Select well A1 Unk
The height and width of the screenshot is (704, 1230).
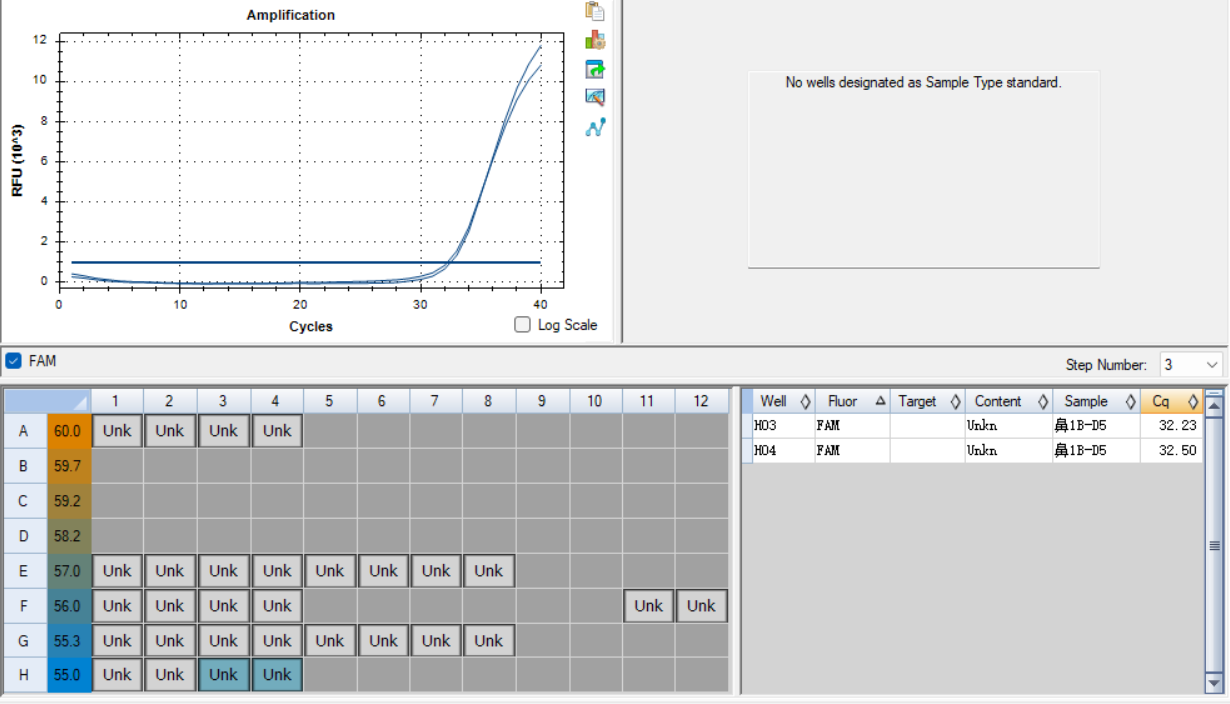(117, 431)
